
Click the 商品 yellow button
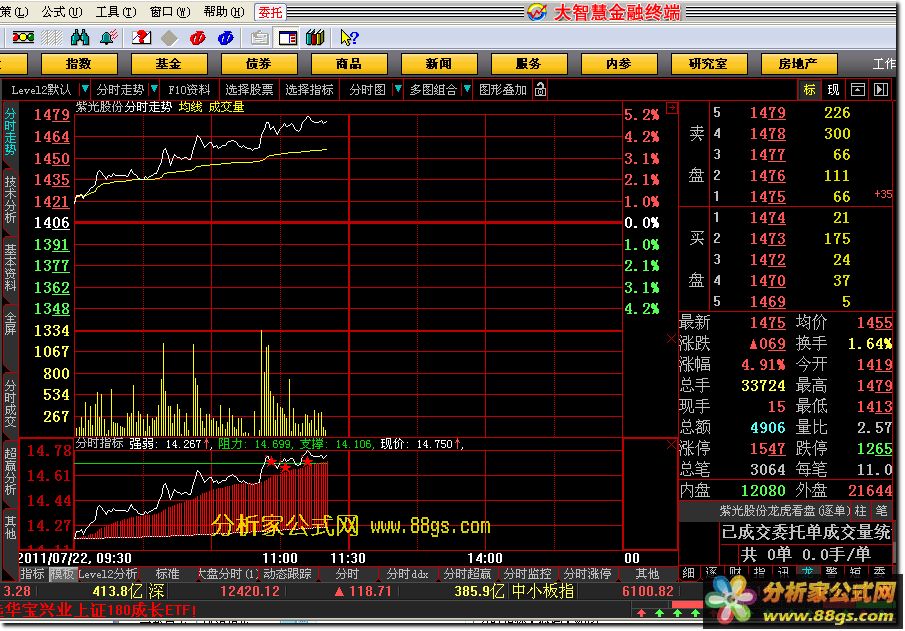pyautogui.click(x=349, y=64)
